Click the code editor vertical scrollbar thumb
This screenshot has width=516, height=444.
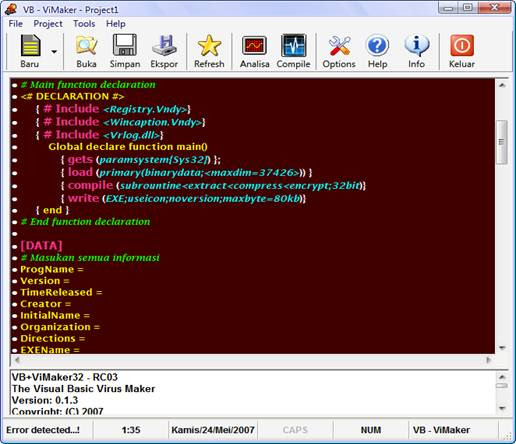(x=502, y=142)
